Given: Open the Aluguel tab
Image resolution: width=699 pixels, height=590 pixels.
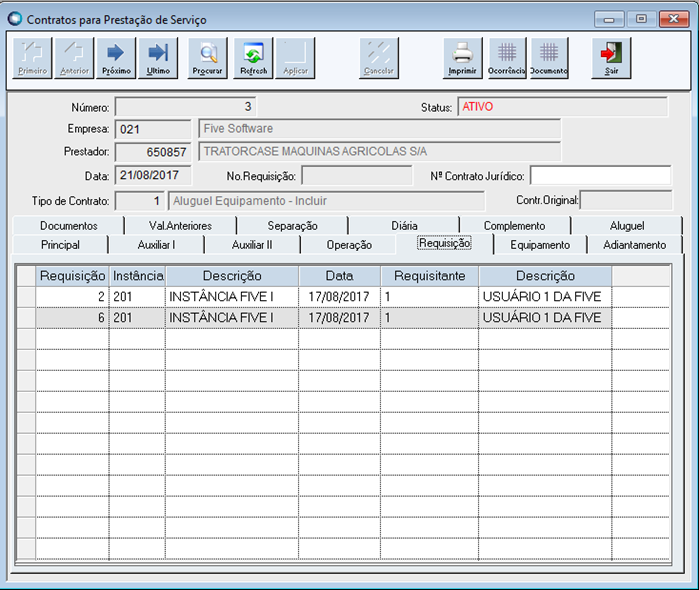Looking at the screenshot, I should (627, 226).
